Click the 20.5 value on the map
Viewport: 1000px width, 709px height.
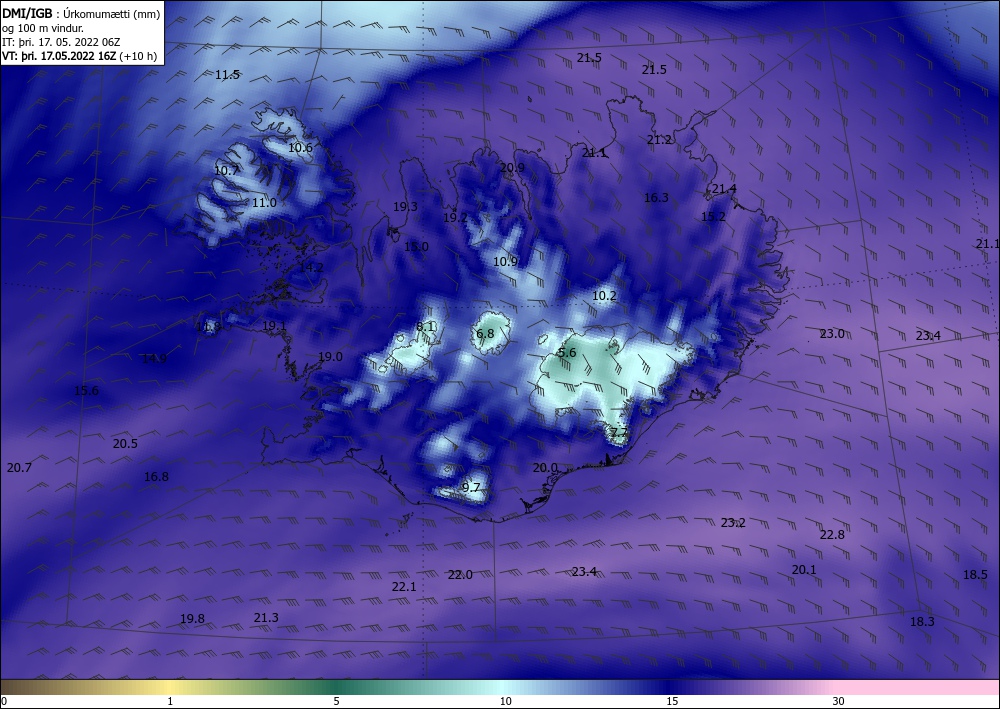click(x=125, y=444)
